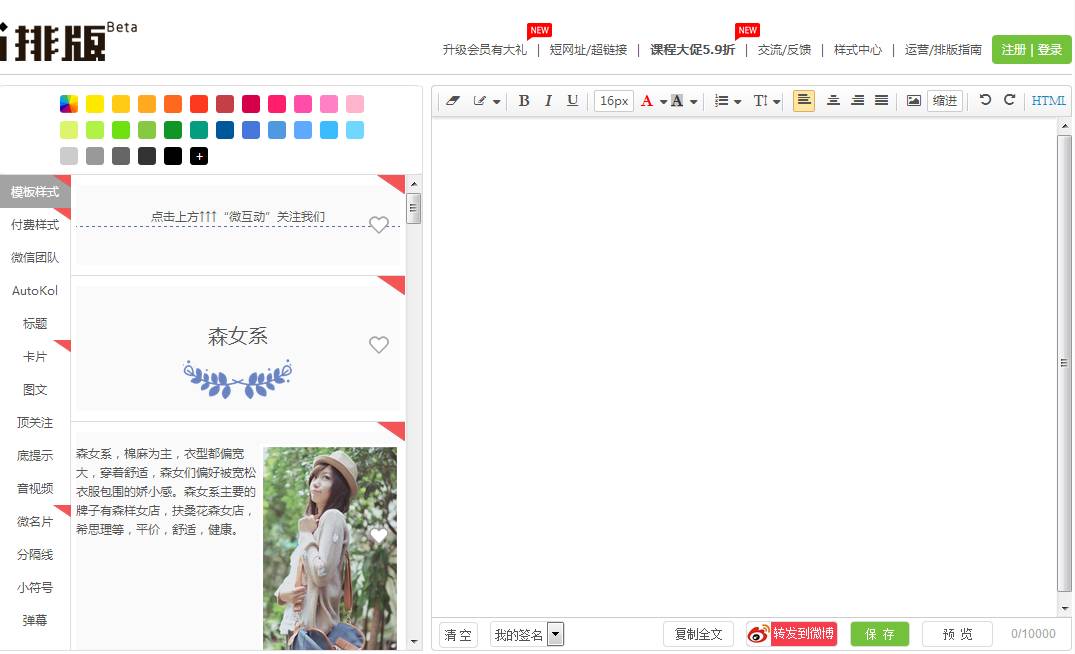Pick the black color swatch
The image size is (1075, 654).
(172, 156)
